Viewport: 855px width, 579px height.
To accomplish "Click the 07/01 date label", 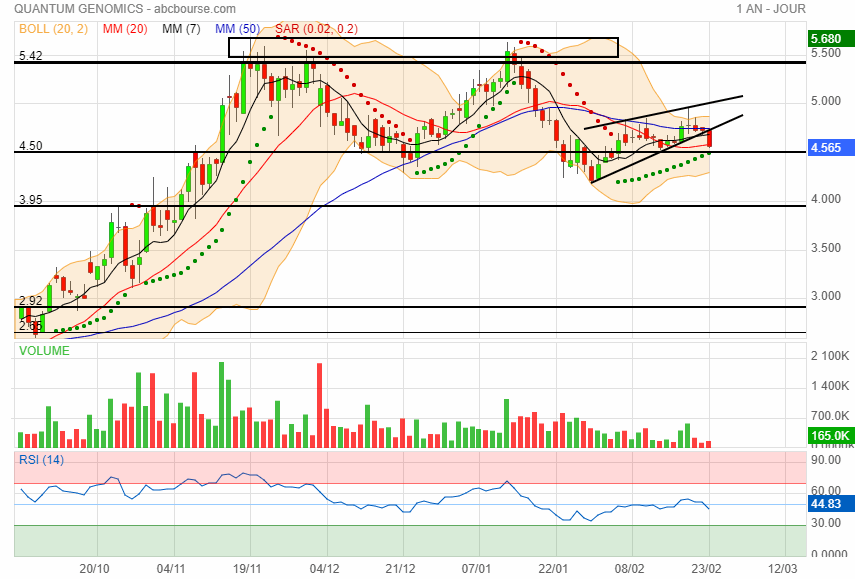I will click(476, 569).
